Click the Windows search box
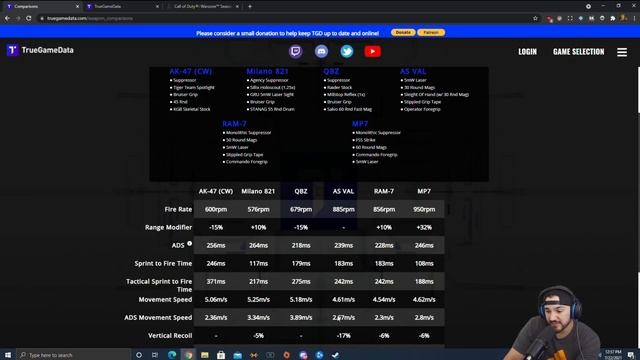The width and height of the screenshot is (640, 360). click(74, 355)
